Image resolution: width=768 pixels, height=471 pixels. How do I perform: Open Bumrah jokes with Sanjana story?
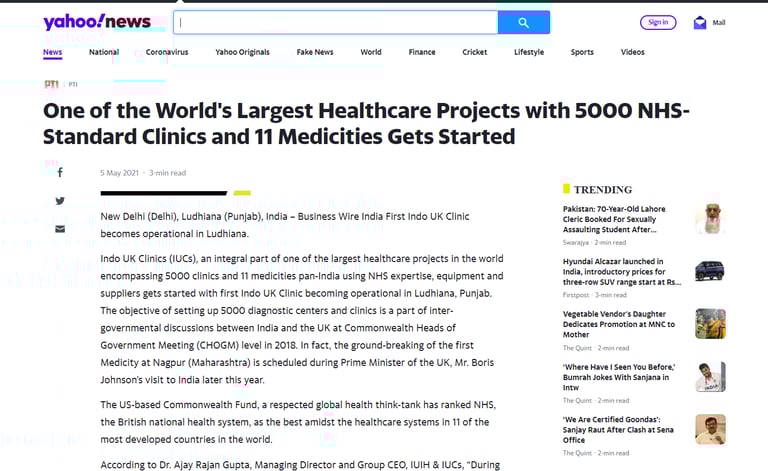(619, 377)
